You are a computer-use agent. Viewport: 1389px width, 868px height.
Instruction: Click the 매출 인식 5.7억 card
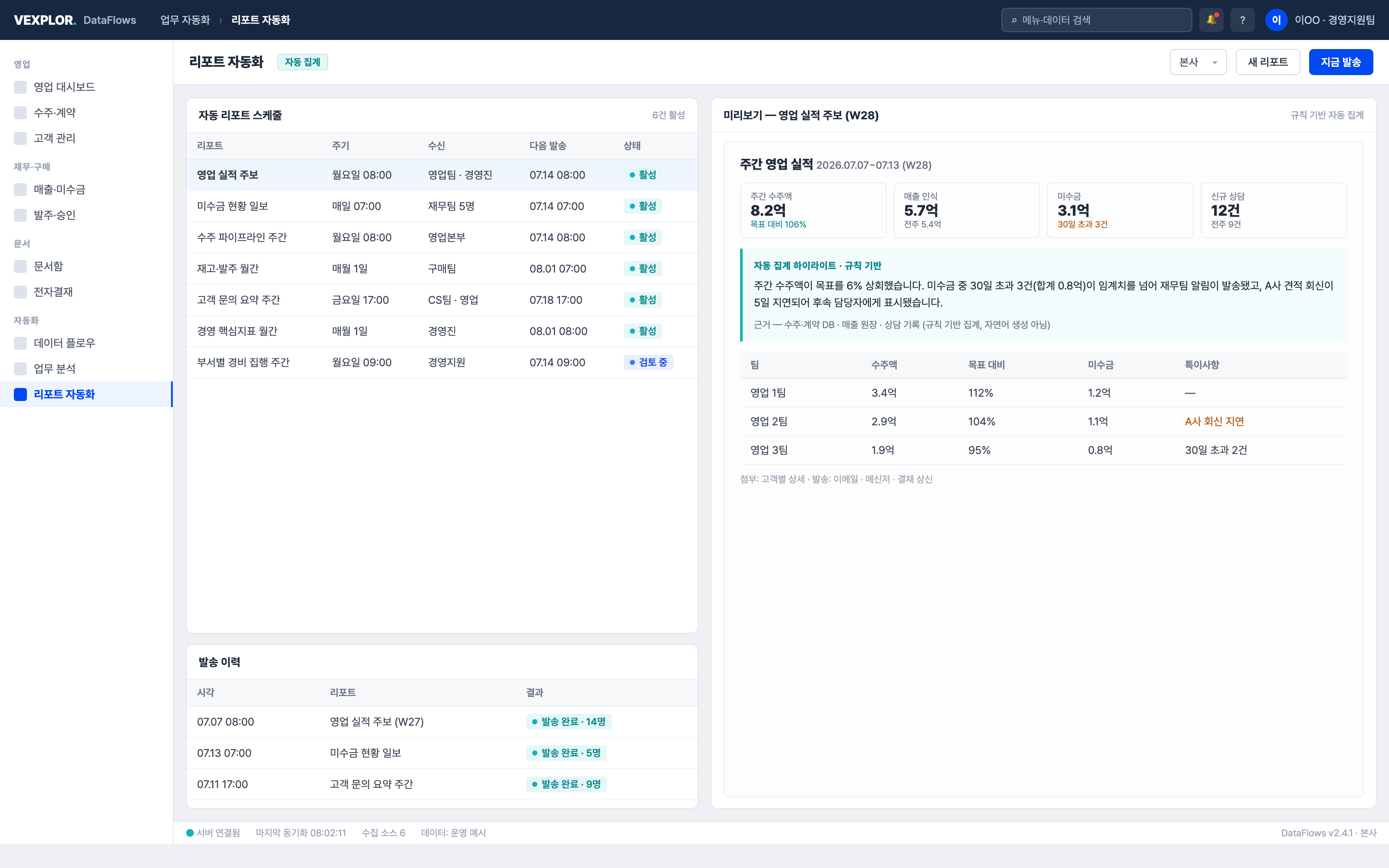[x=966, y=210]
